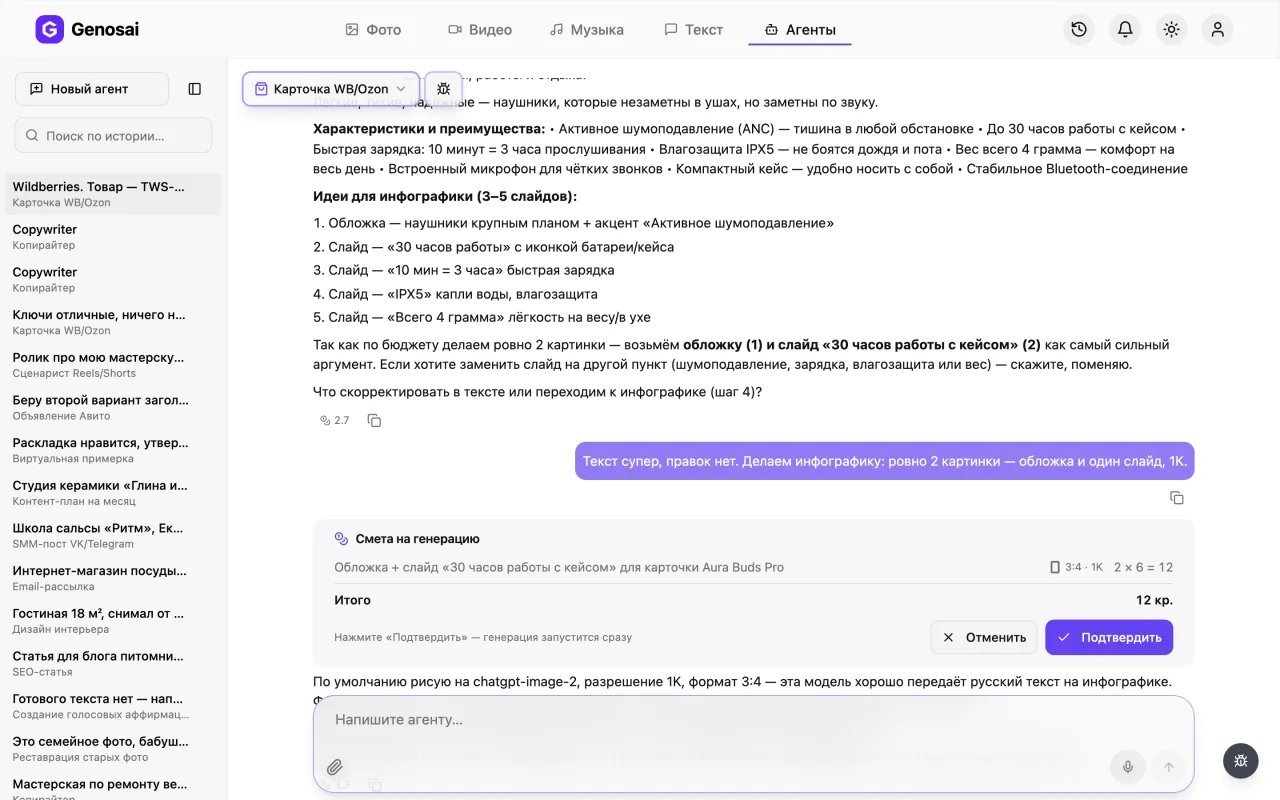Click Подтвердить to start generation
This screenshot has width=1280, height=800.
point(1109,637)
